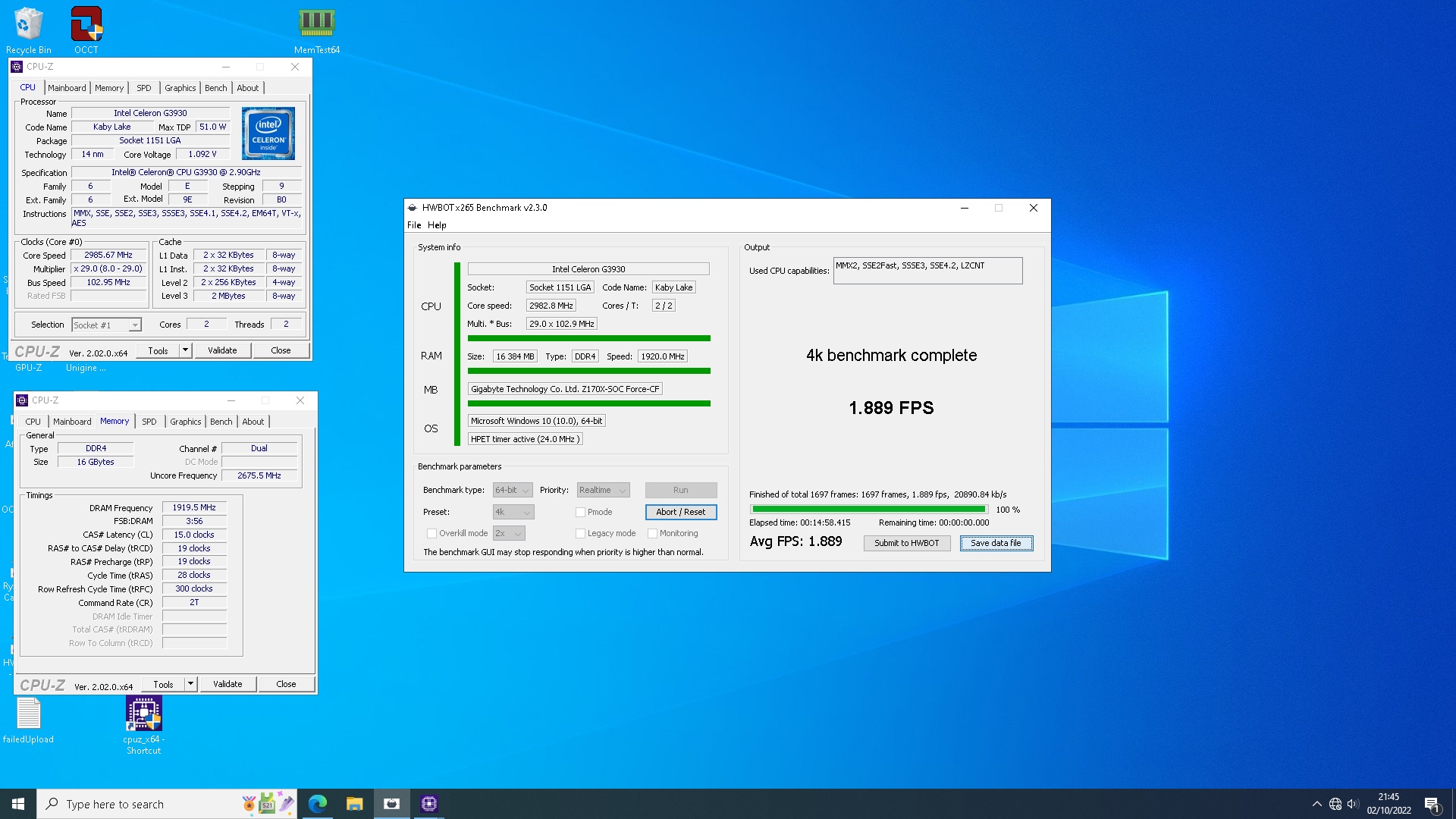Click the benchmark progress bar at 100%
This screenshot has height=819, width=1456.
click(x=869, y=510)
